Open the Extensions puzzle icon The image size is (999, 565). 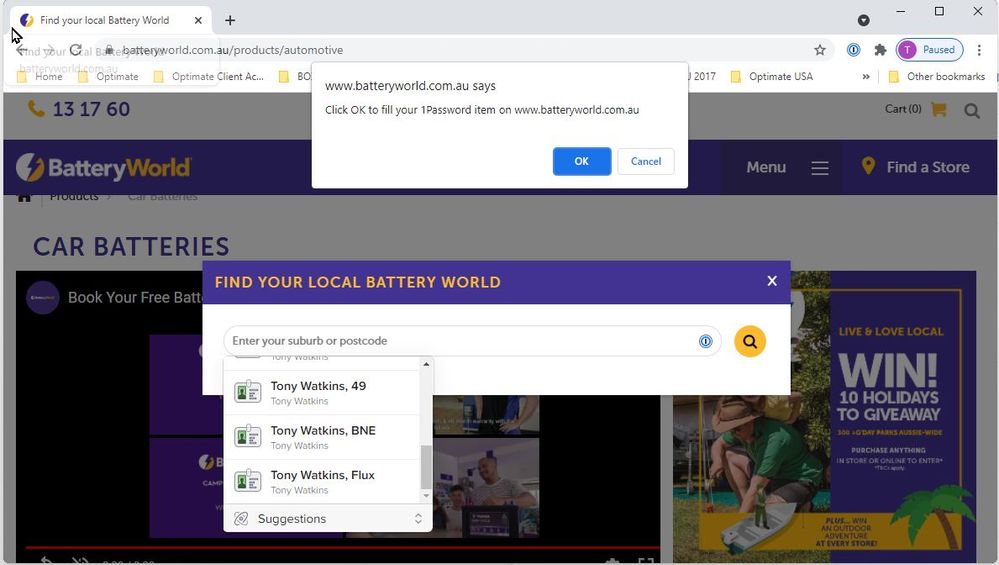tap(880, 50)
